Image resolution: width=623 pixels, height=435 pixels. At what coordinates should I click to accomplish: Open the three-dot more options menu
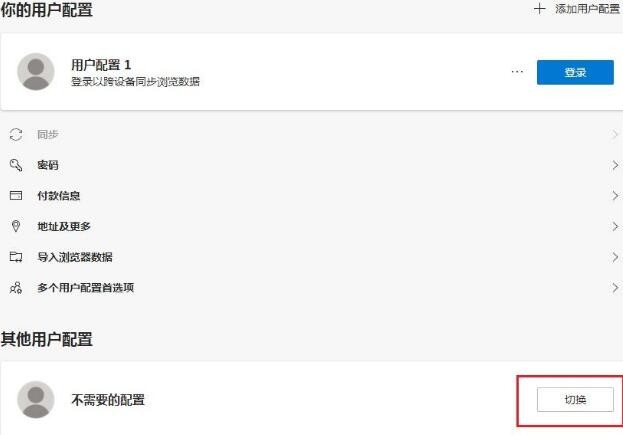pos(517,72)
